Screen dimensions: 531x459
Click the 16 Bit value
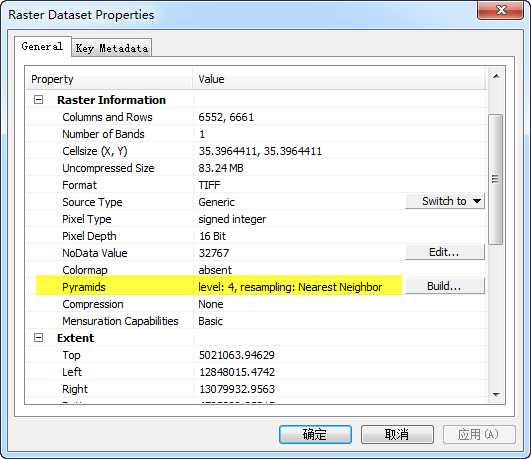coord(212,236)
